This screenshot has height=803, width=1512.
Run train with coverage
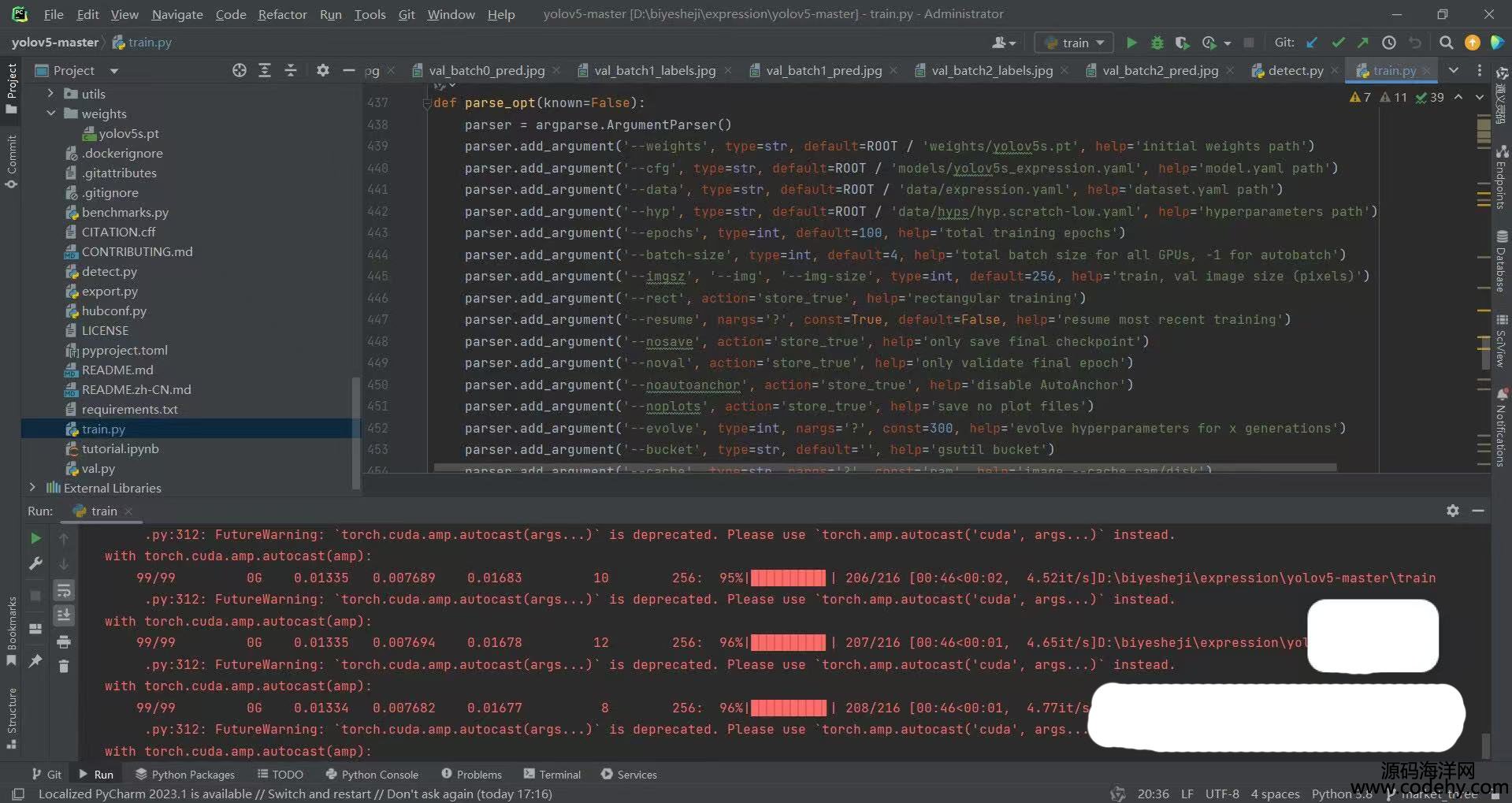click(x=1182, y=43)
